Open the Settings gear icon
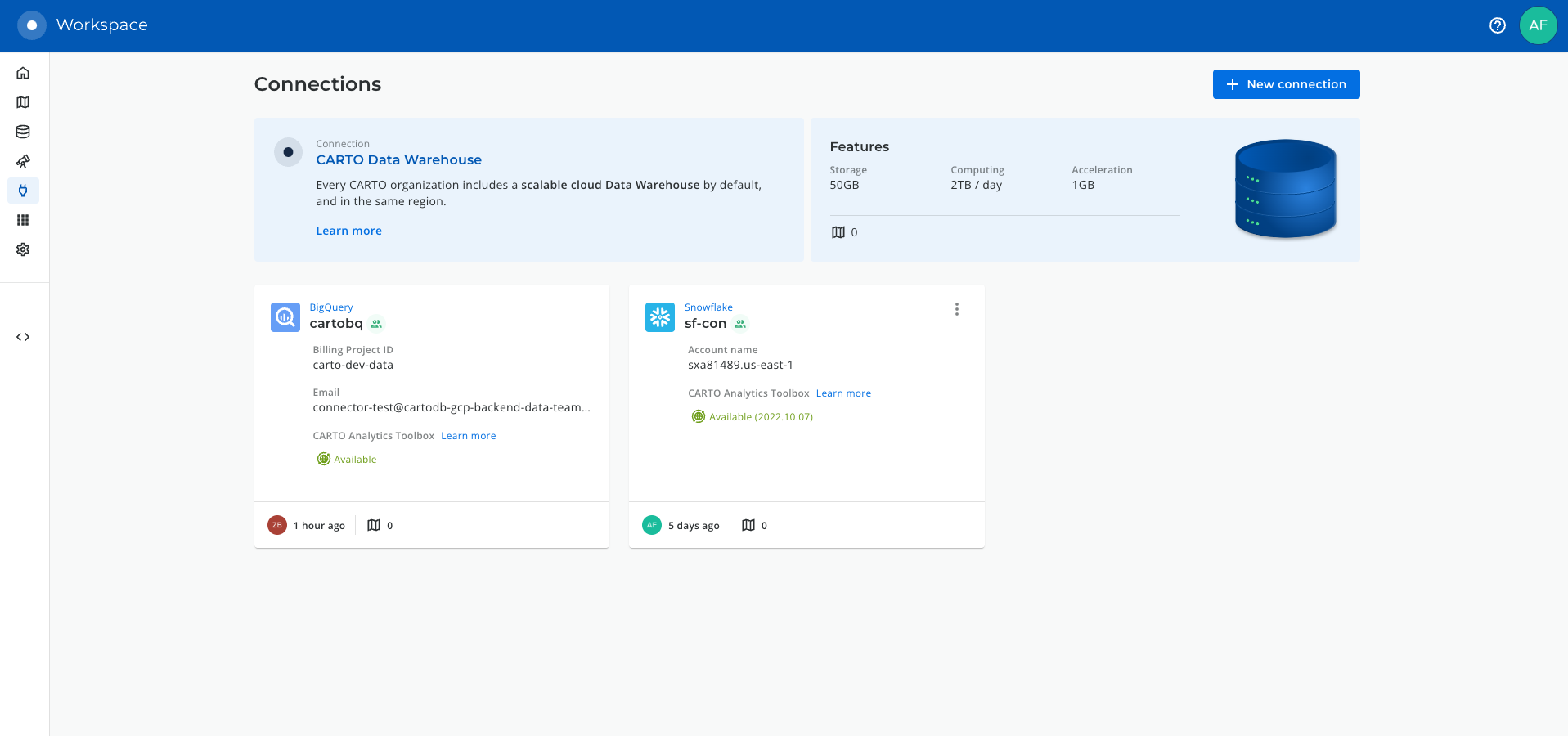The height and width of the screenshot is (736, 1568). pyautogui.click(x=23, y=249)
